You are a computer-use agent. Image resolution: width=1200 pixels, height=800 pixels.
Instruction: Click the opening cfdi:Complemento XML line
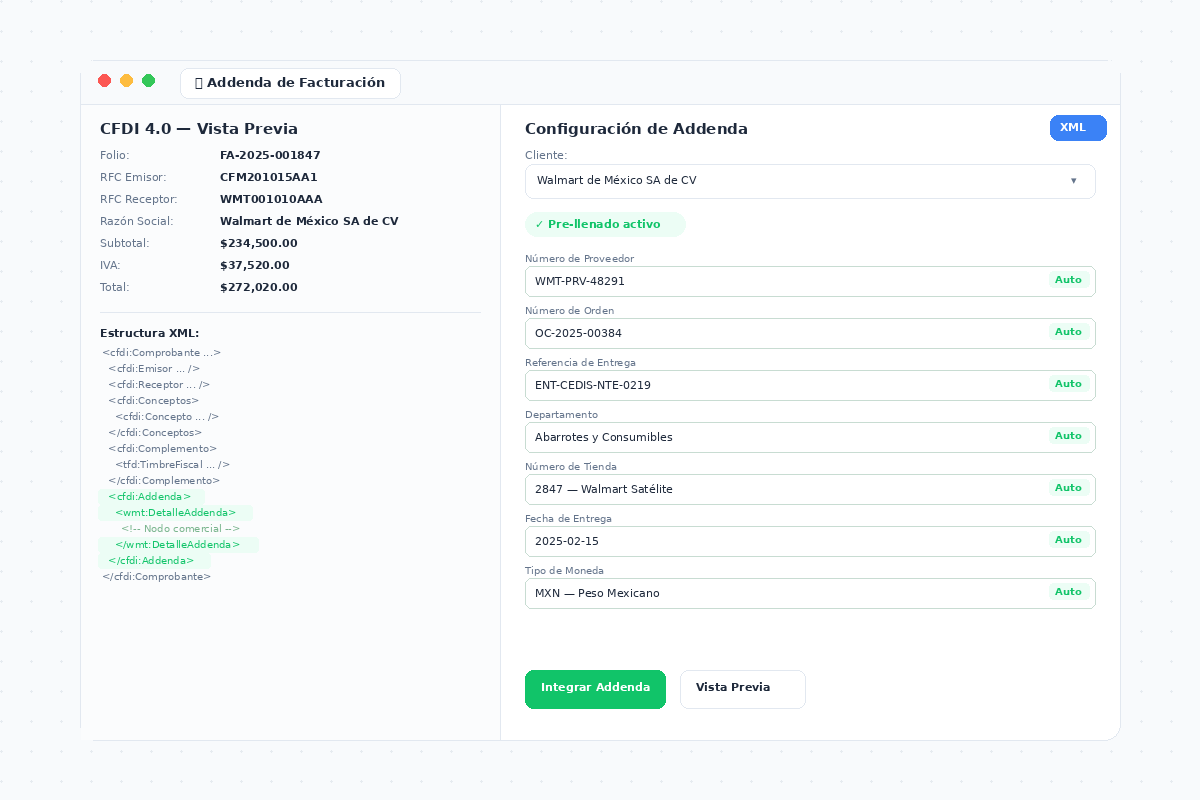(163, 449)
